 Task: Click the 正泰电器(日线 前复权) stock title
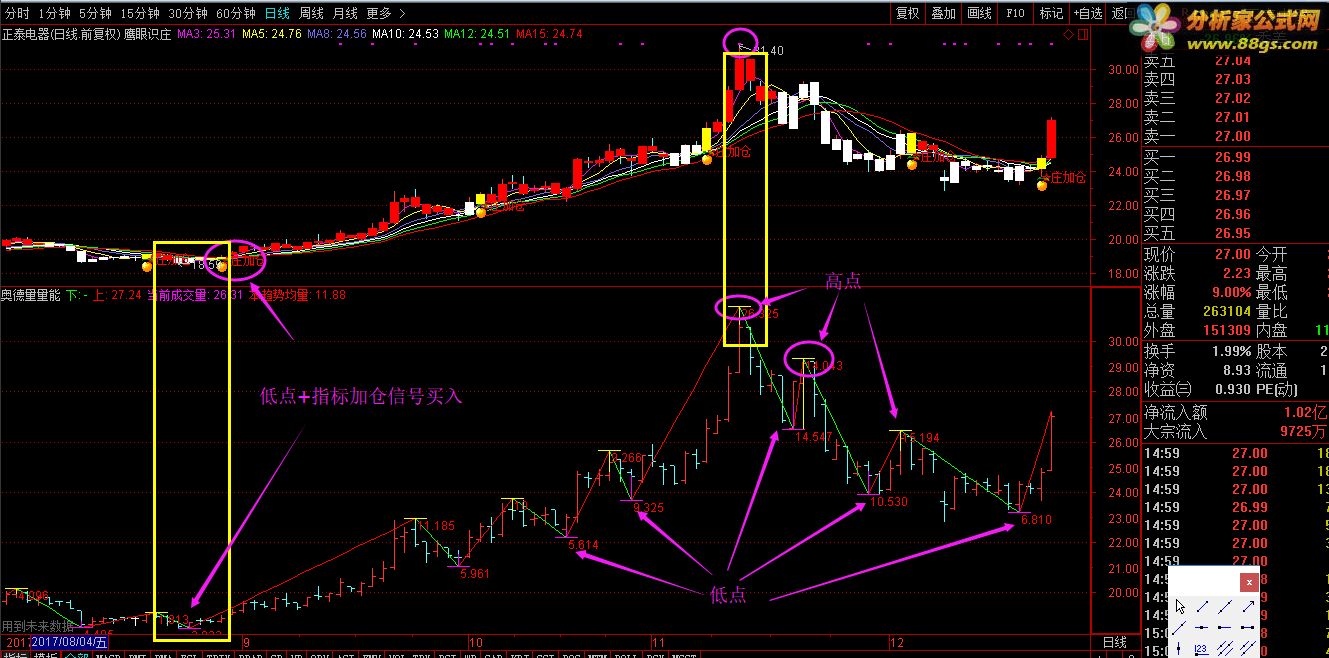60,34
